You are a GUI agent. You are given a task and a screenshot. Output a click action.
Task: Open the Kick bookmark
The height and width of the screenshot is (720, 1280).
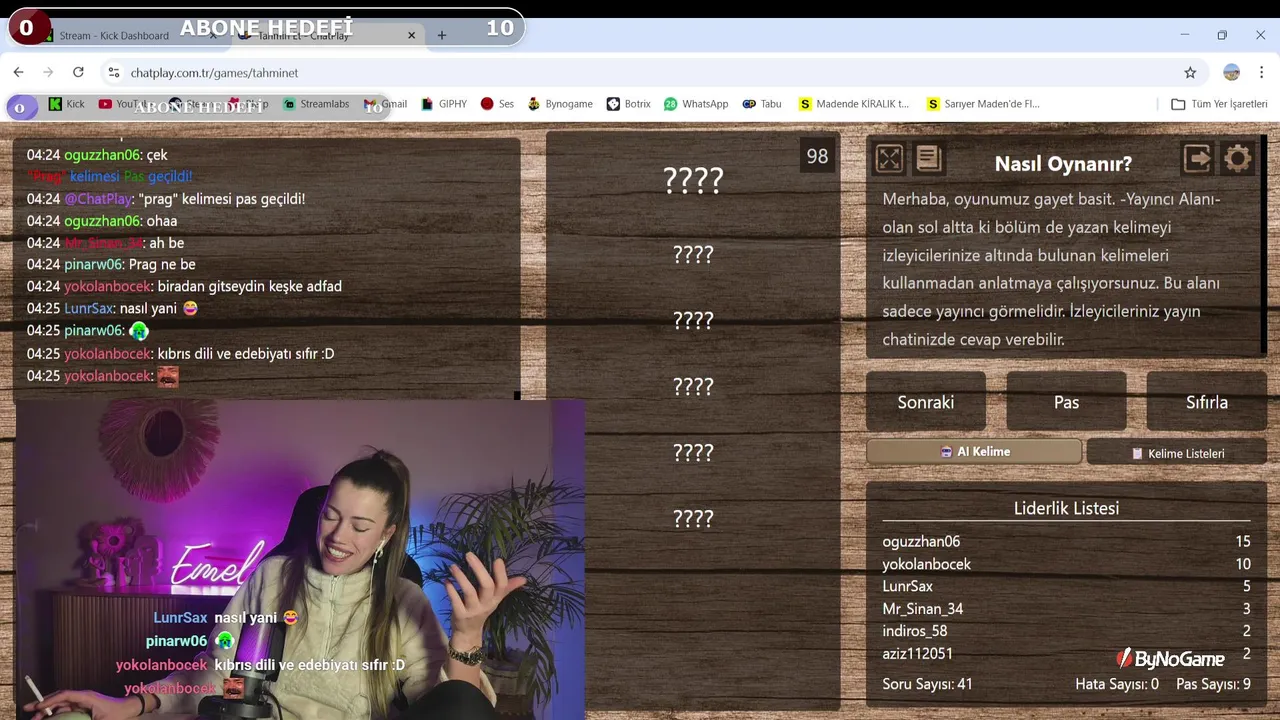coord(67,104)
